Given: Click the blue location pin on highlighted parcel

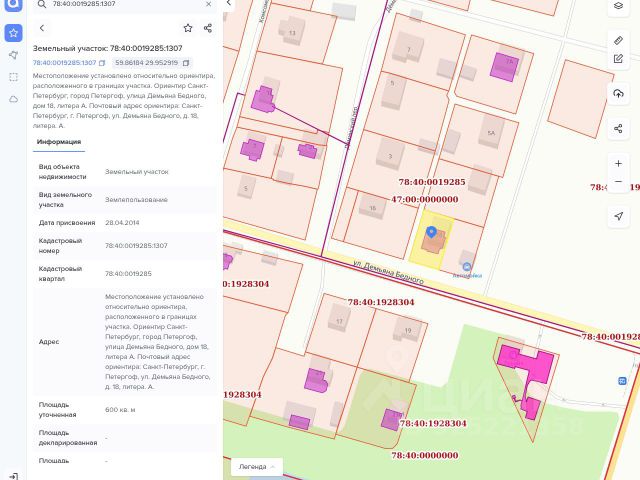Looking at the screenshot, I should (x=431, y=232).
